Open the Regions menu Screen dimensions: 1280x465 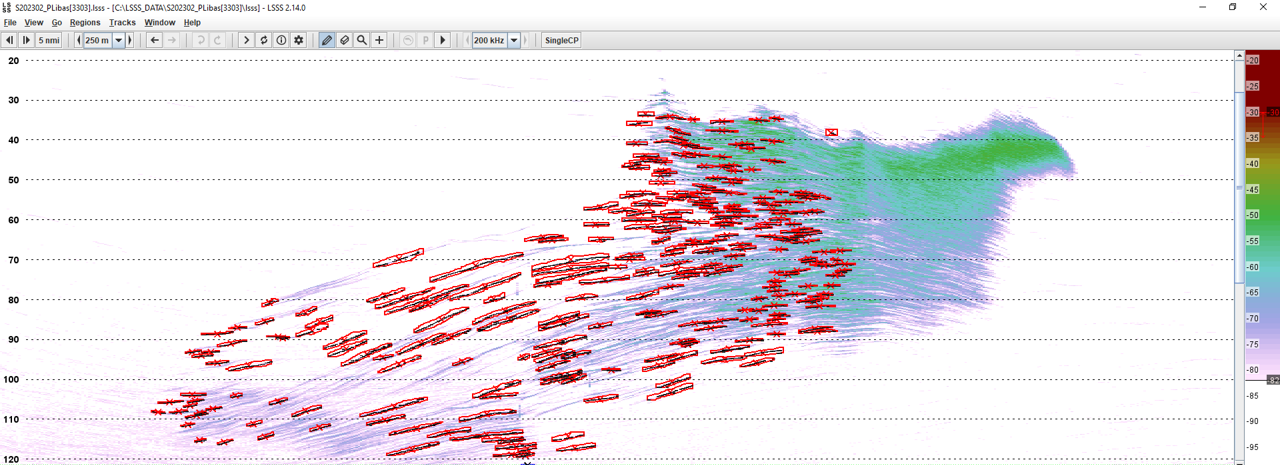tap(85, 22)
